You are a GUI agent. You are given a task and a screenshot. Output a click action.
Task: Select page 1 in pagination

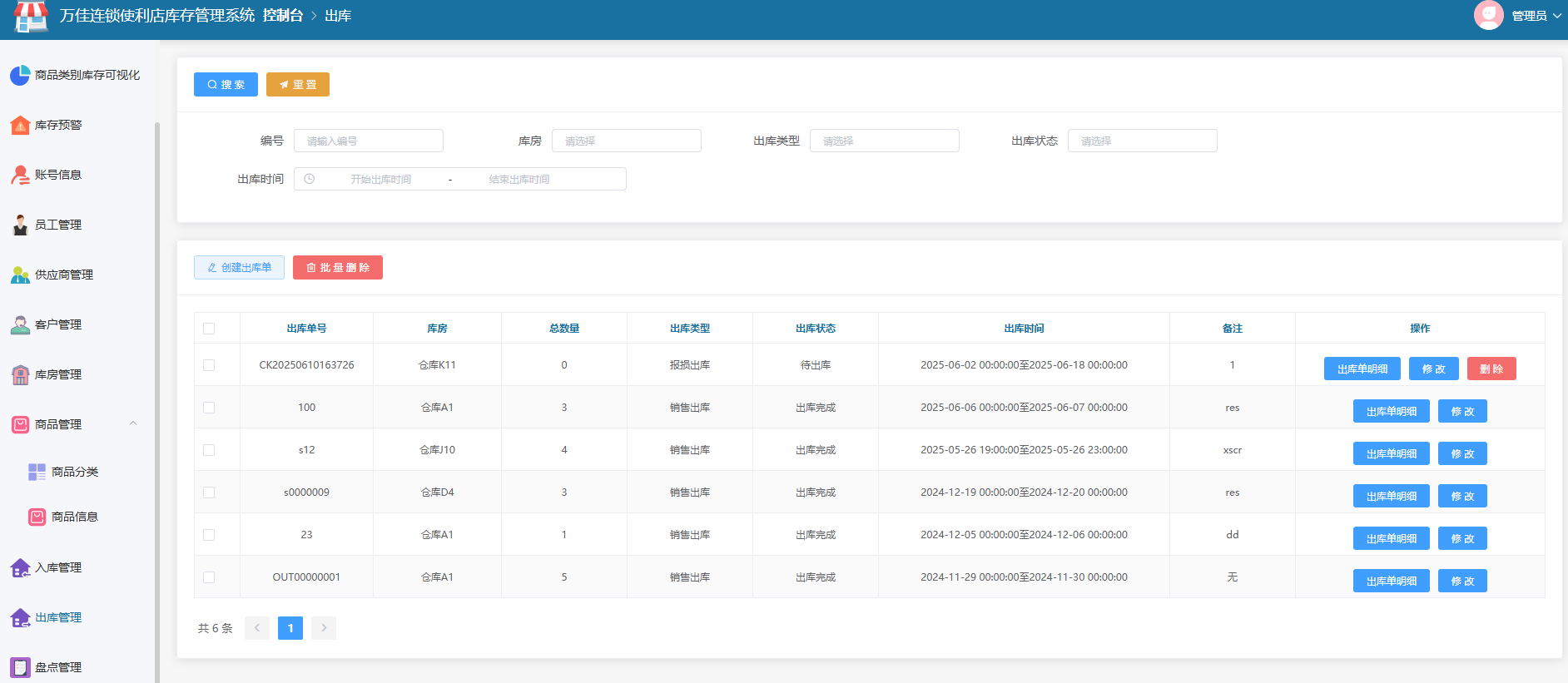point(290,628)
